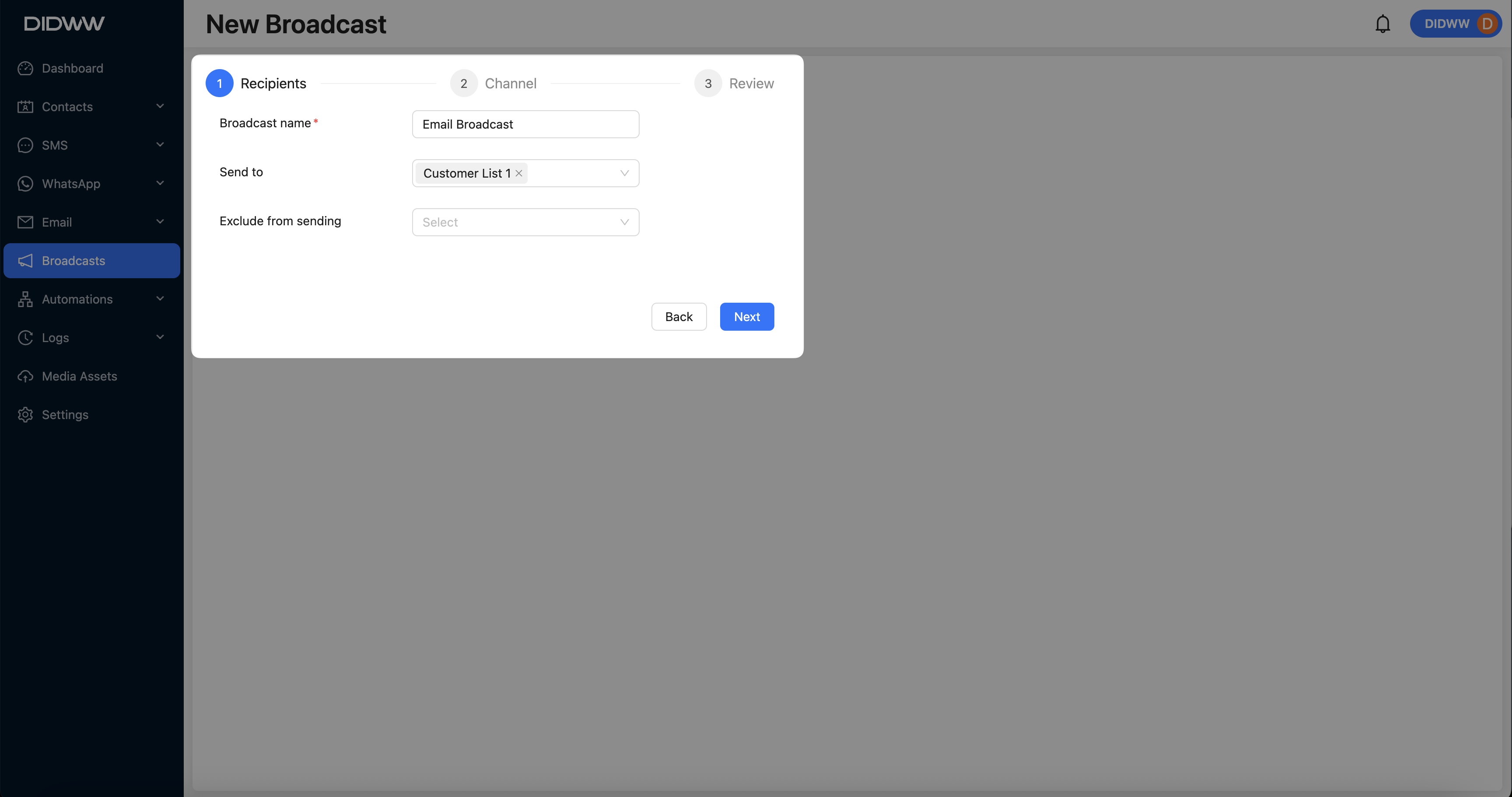This screenshot has width=1512, height=797.
Task: Expand the SMS sidebar submenu
Action: [160, 145]
